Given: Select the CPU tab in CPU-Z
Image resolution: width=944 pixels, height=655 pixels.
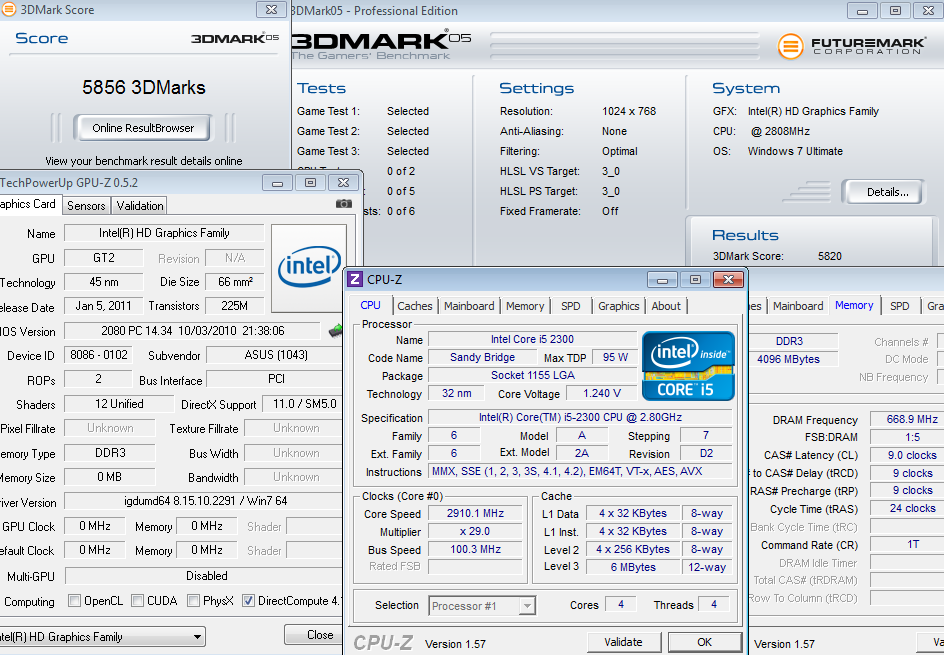Looking at the screenshot, I should point(370,305).
